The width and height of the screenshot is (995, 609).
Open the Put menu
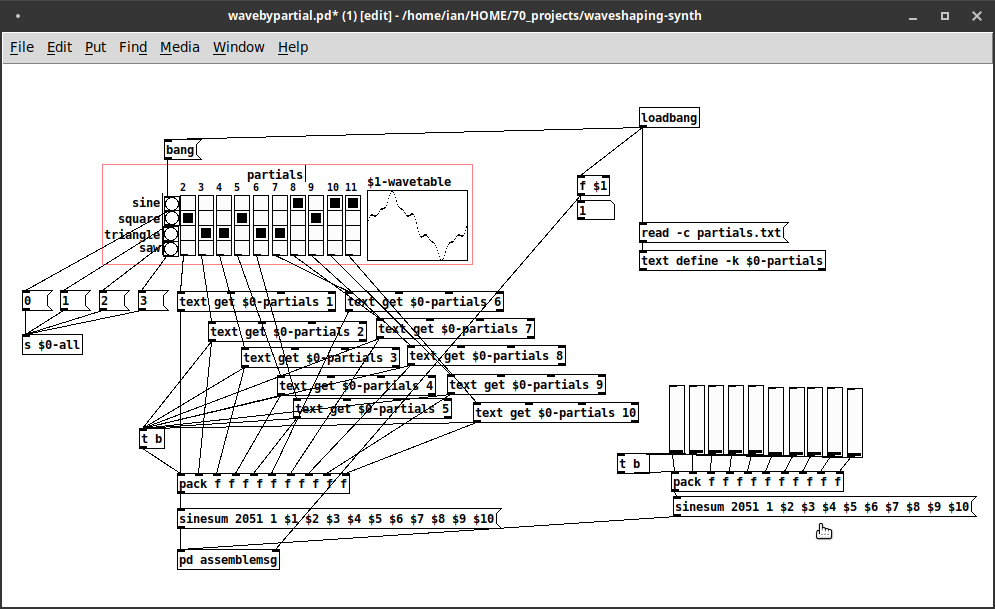pyautogui.click(x=96, y=47)
